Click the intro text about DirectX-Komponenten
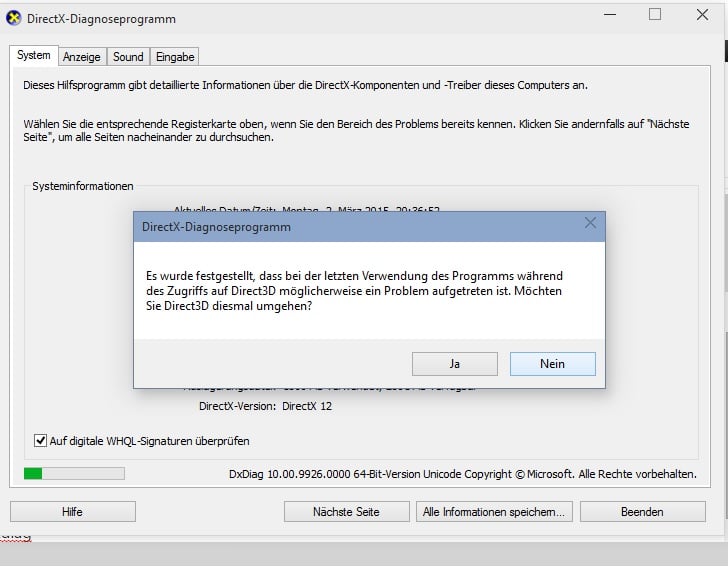 (x=305, y=85)
